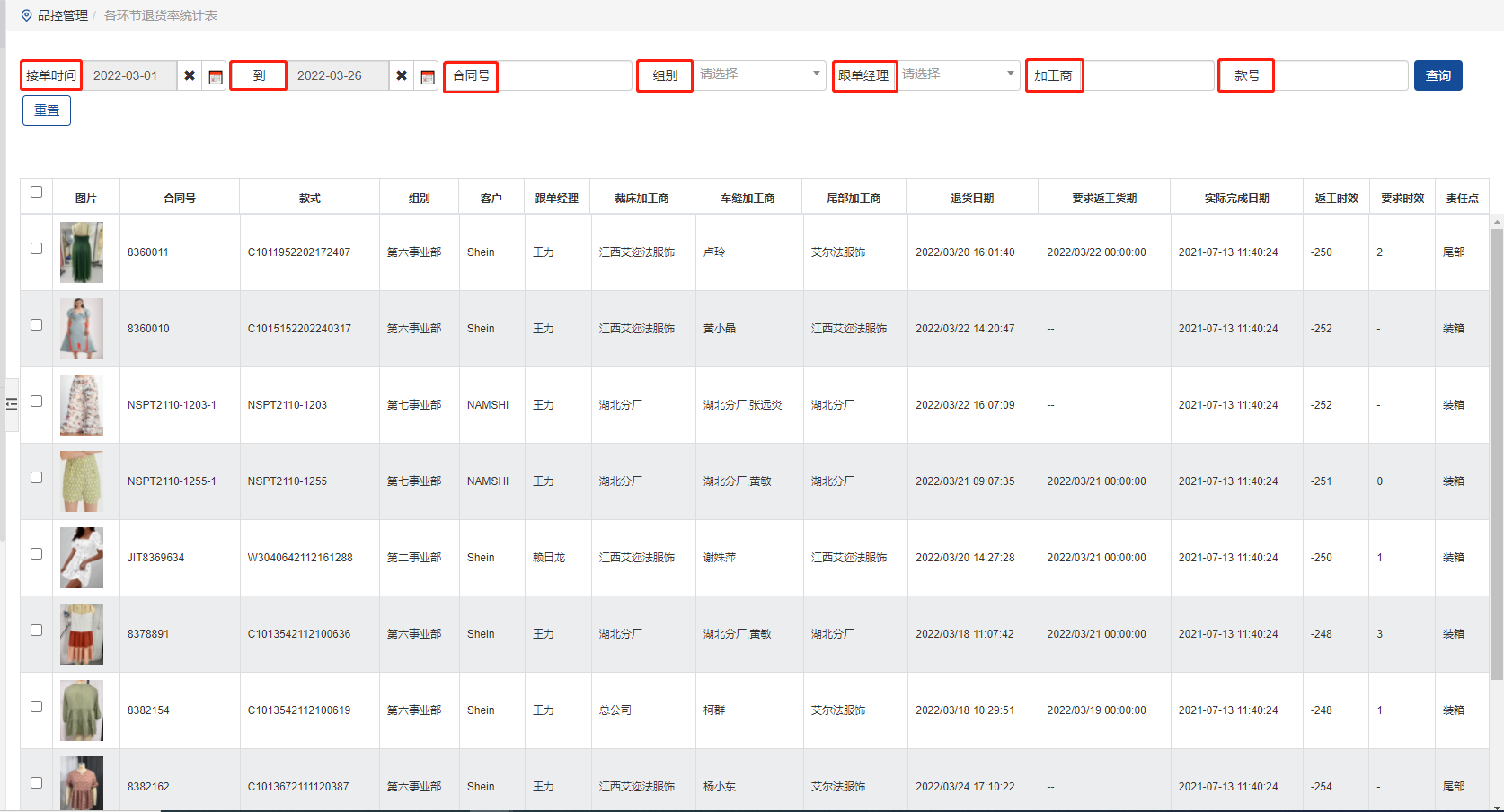Open floral shorts thumbnail for NSPT2110-1203-1
The width and height of the screenshot is (1504, 812).
click(x=82, y=405)
